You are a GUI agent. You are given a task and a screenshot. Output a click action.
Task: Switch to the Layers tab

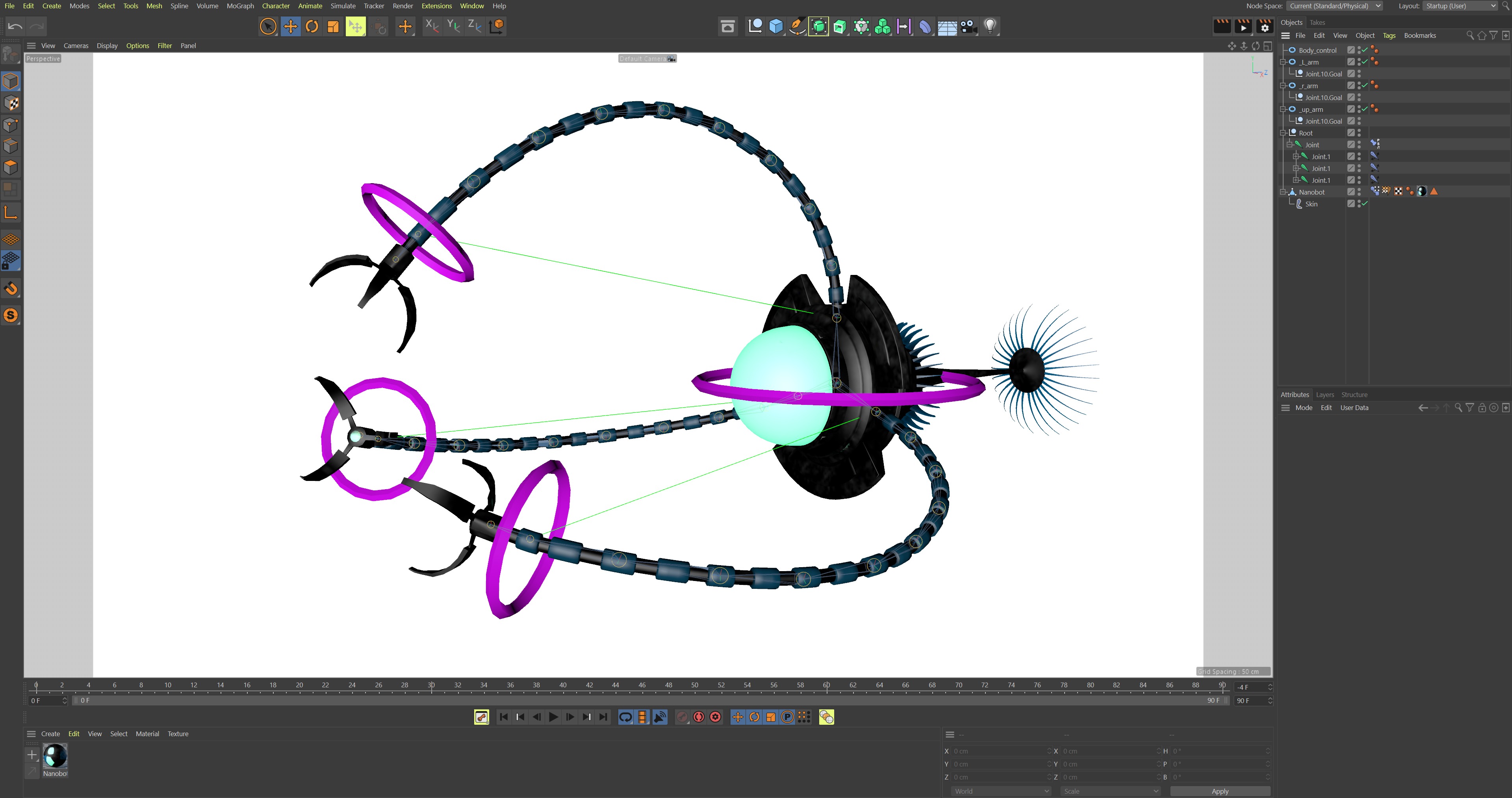point(1325,395)
